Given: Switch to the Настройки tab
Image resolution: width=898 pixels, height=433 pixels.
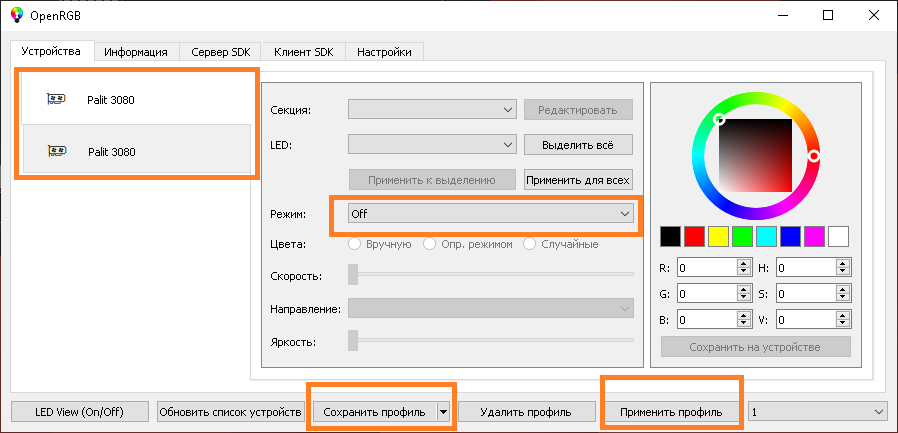Looking at the screenshot, I should [x=384, y=52].
